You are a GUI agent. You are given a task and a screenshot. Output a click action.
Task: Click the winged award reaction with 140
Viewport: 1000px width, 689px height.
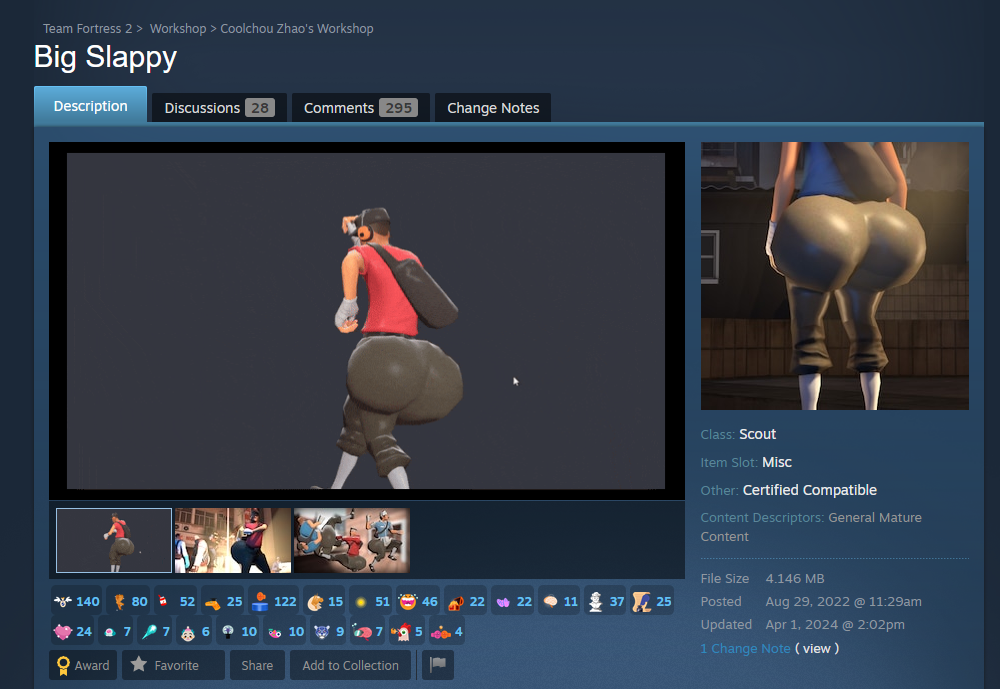point(77,601)
